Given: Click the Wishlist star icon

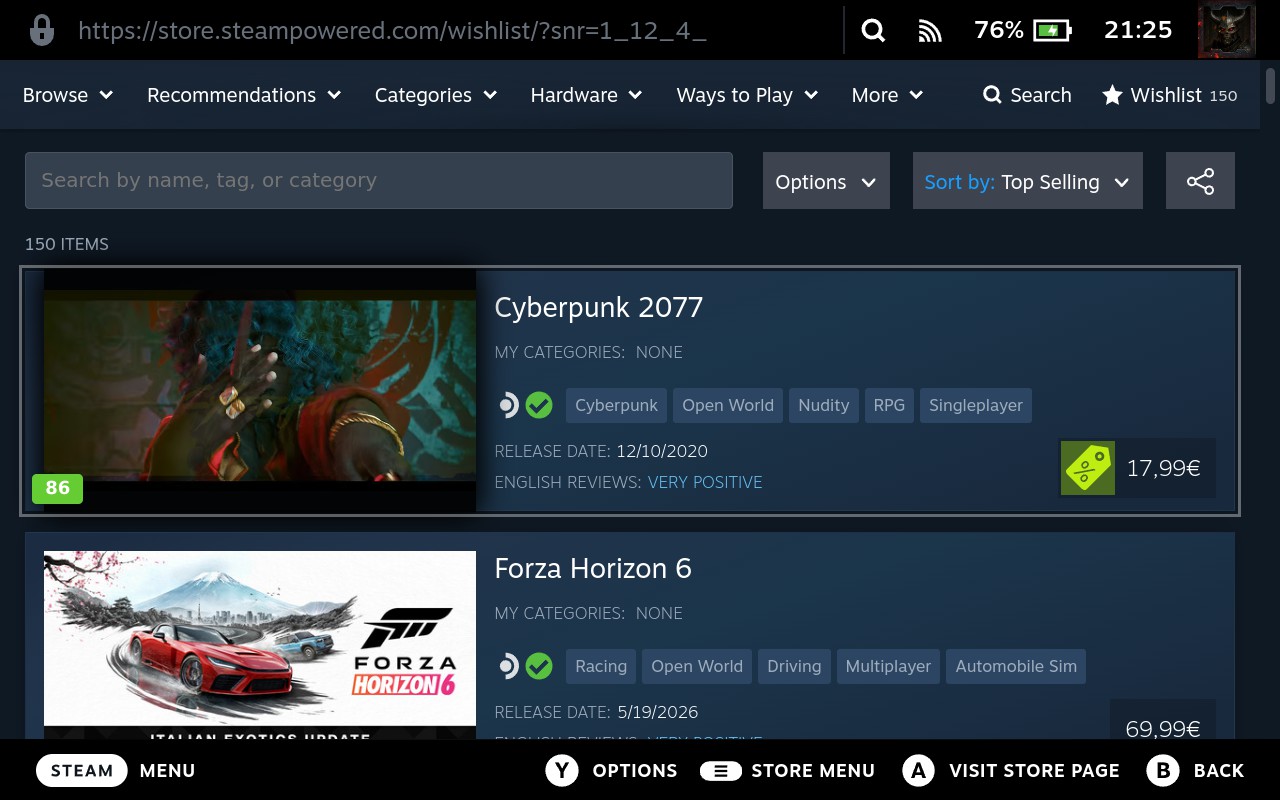Looking at the screenshot, I should 1112,95.
